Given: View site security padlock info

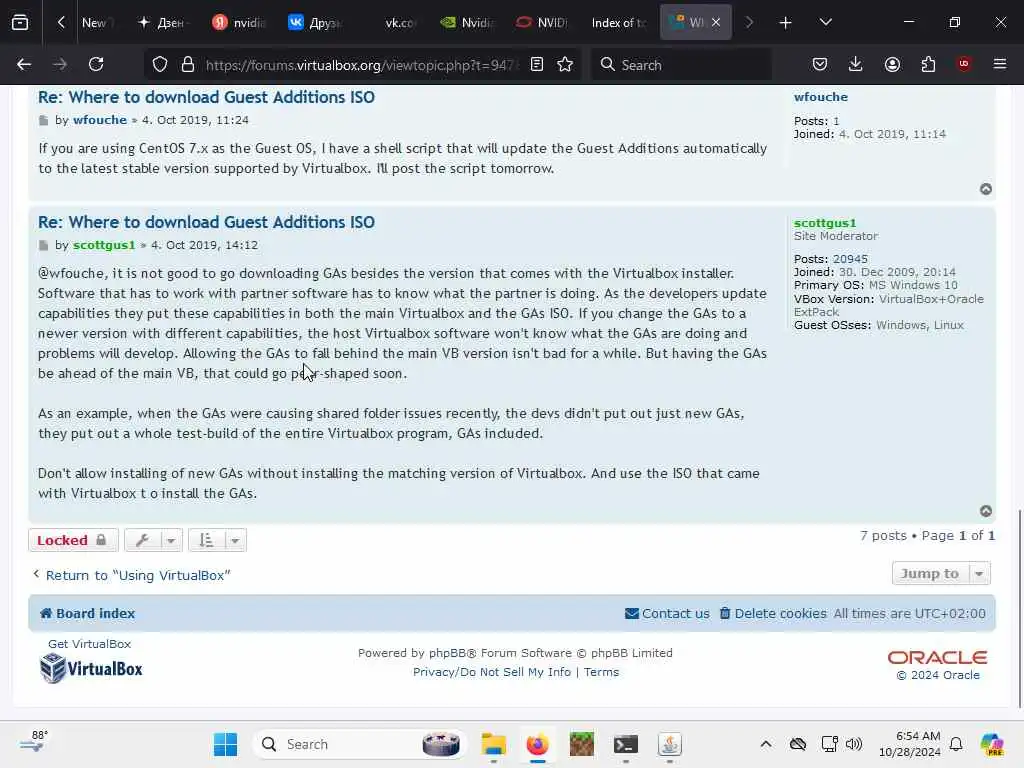Looking at the screenshot, I should click(188, 64).
